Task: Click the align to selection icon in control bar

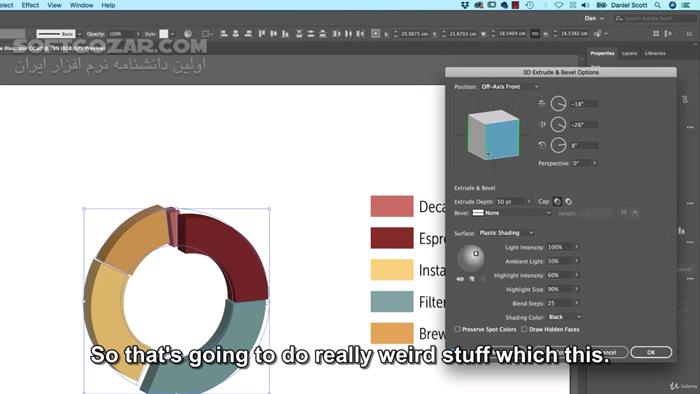Action: coord(206,34)
